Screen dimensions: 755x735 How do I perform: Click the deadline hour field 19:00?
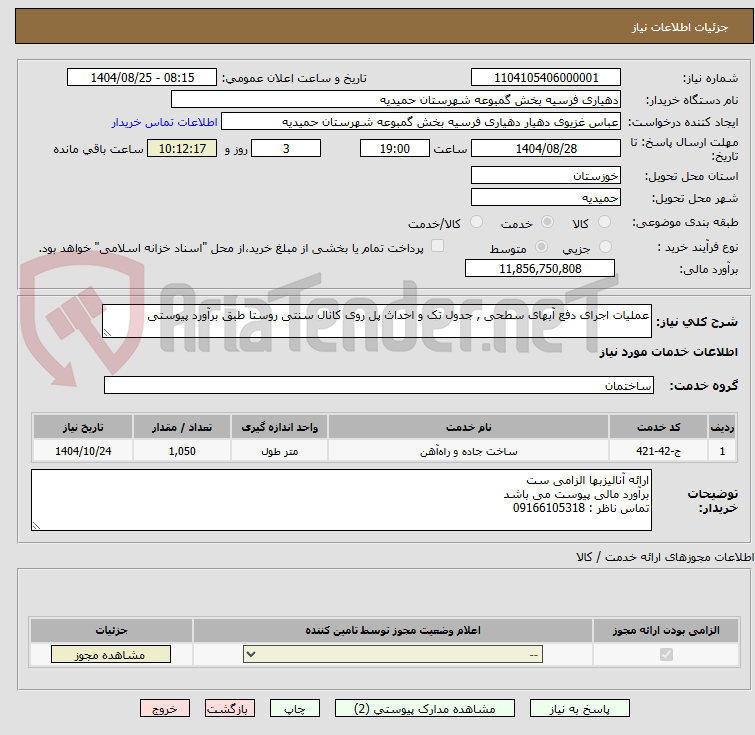(x=395, y=148)
